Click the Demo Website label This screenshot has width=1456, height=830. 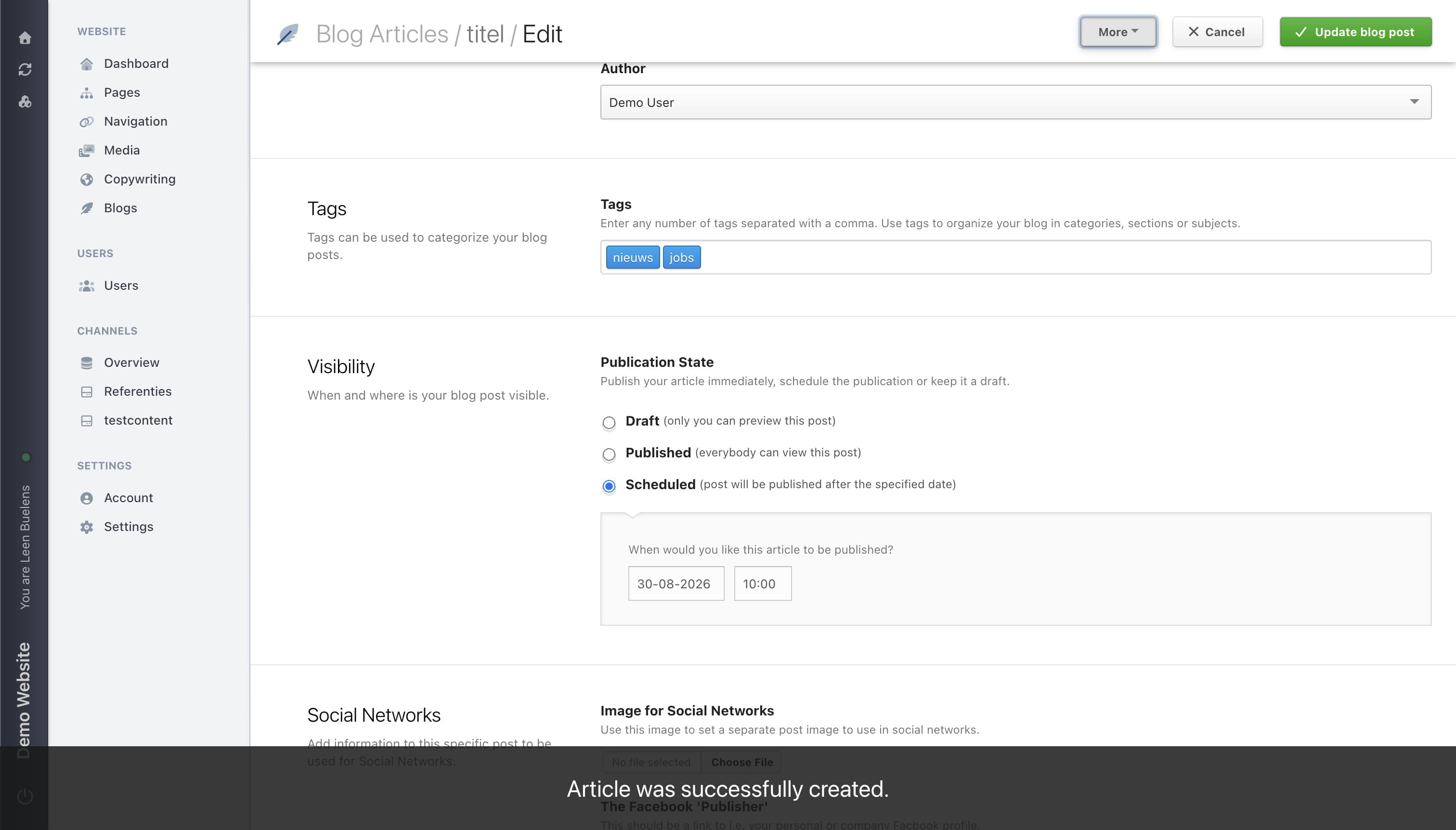pos(24,700)
